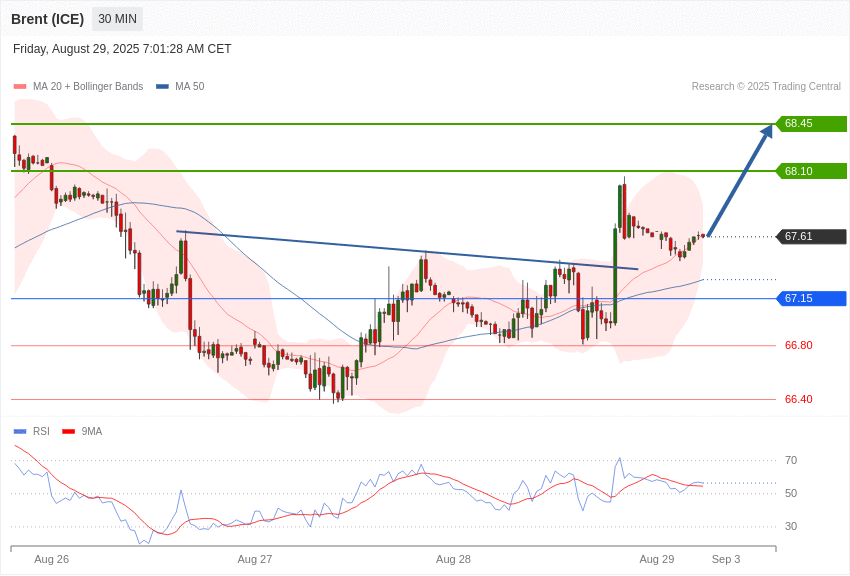The width and height of the screenshot is (850, 576).
Task: Click the 66.40 support level label
Action: (799, 399)
